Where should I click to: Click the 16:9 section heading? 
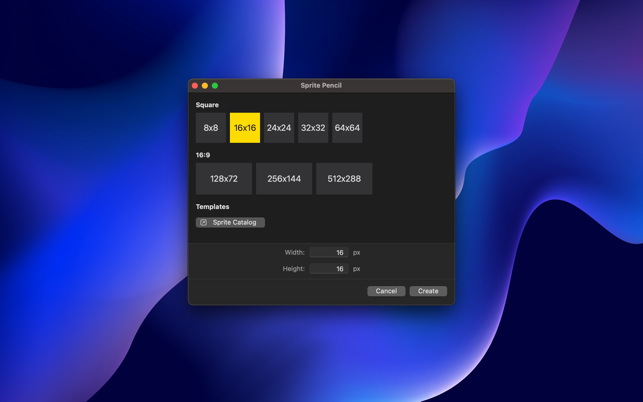pyautogui.click(x=203, y=155)
